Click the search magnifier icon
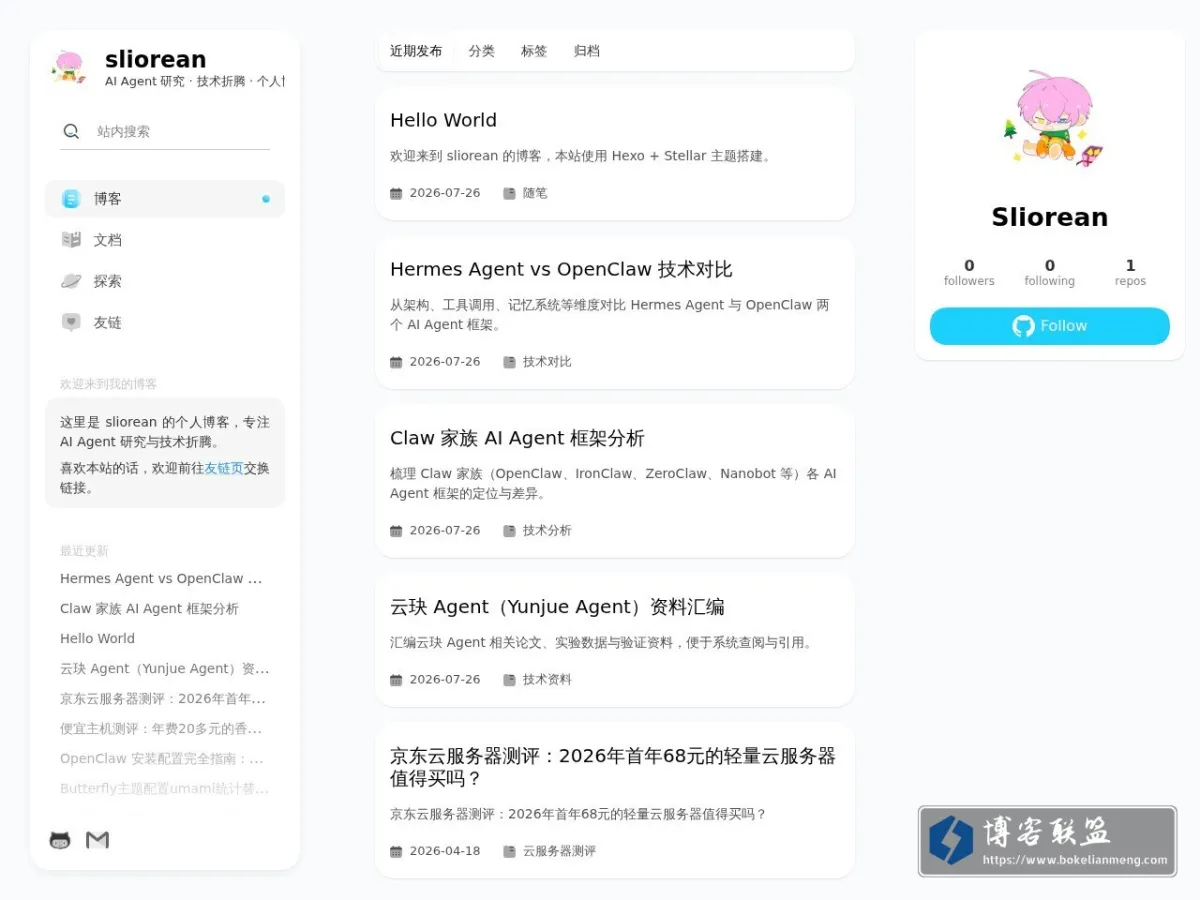The width and height of the screenshot is (1200, 900). tap(71, 131)
